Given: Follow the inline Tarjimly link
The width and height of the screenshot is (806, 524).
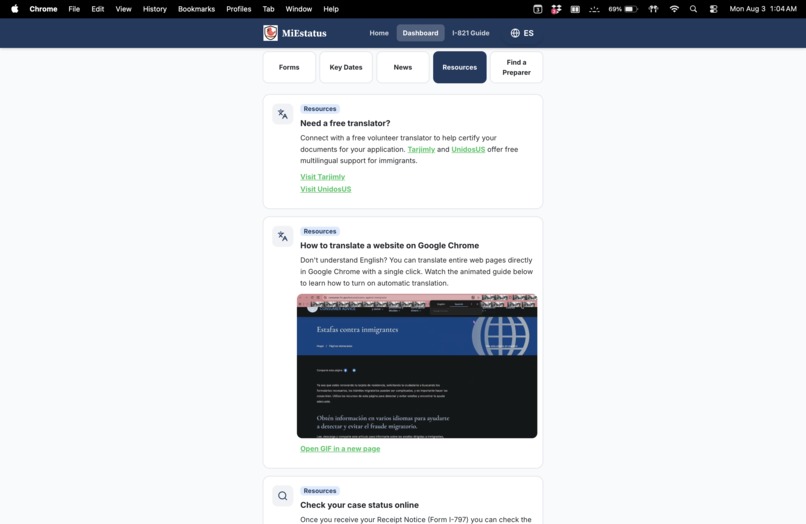Looking at the screenshot, I should coord(421,149).
